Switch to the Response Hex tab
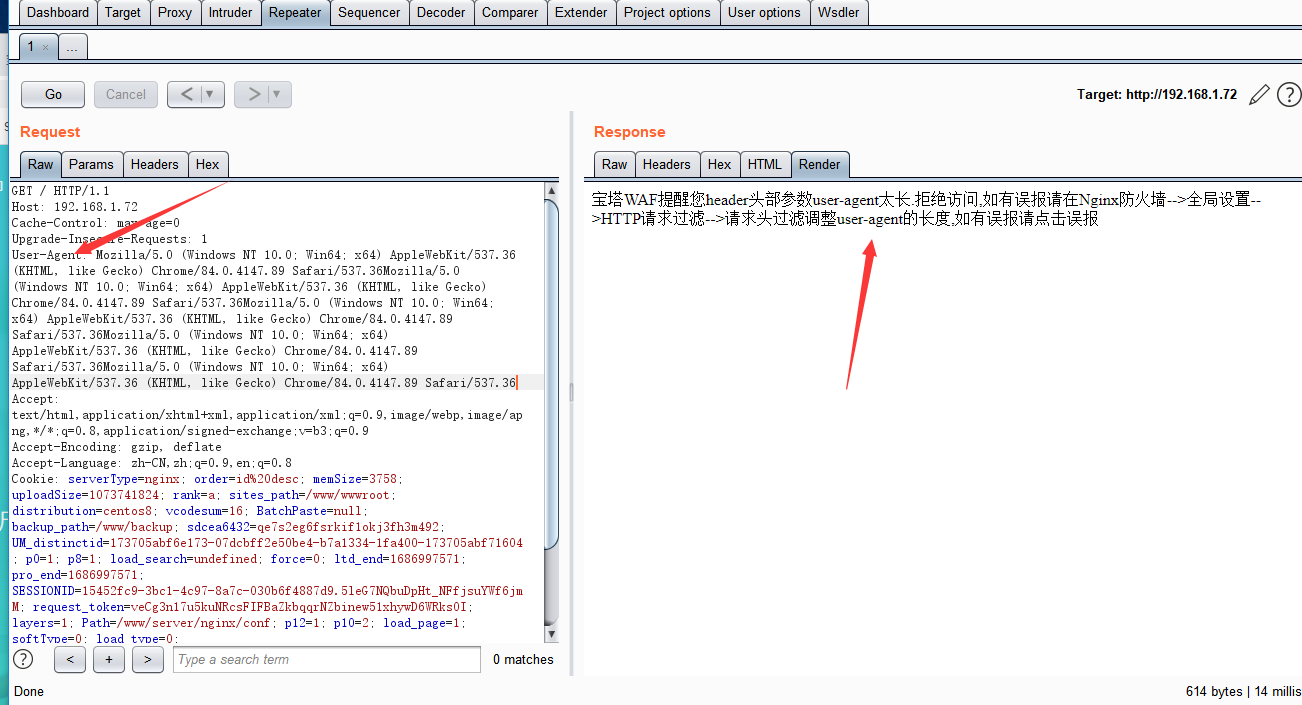This screenshot has height=705, width=1302. click(720, 165)
